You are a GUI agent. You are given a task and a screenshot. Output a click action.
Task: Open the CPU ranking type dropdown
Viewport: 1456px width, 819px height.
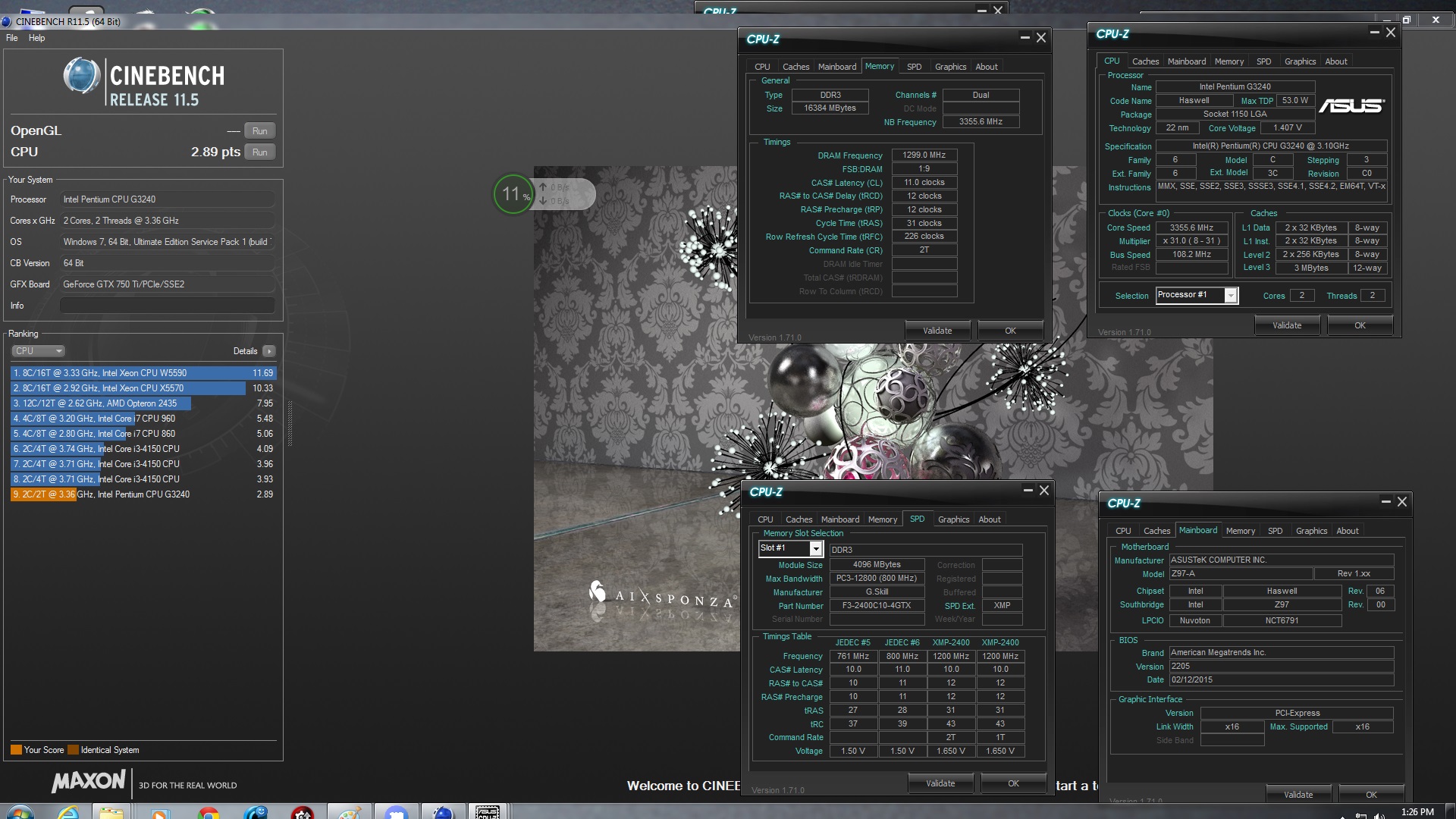(x=38, y=351)
